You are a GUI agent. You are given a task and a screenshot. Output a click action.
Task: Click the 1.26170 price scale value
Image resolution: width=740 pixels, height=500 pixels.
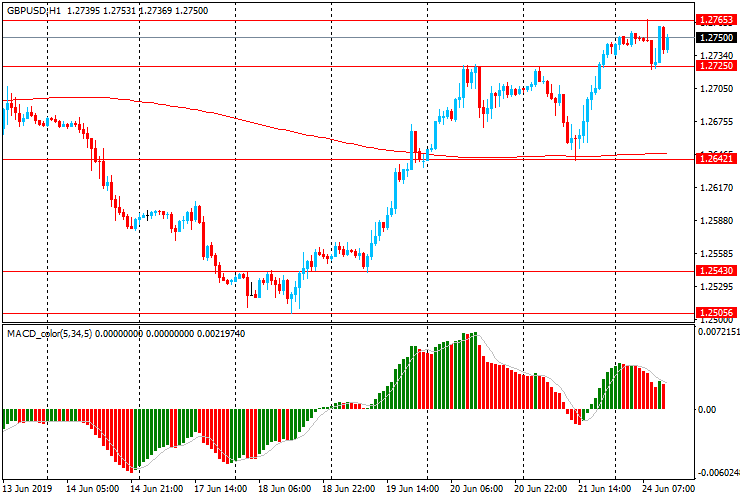click(717, 187)
